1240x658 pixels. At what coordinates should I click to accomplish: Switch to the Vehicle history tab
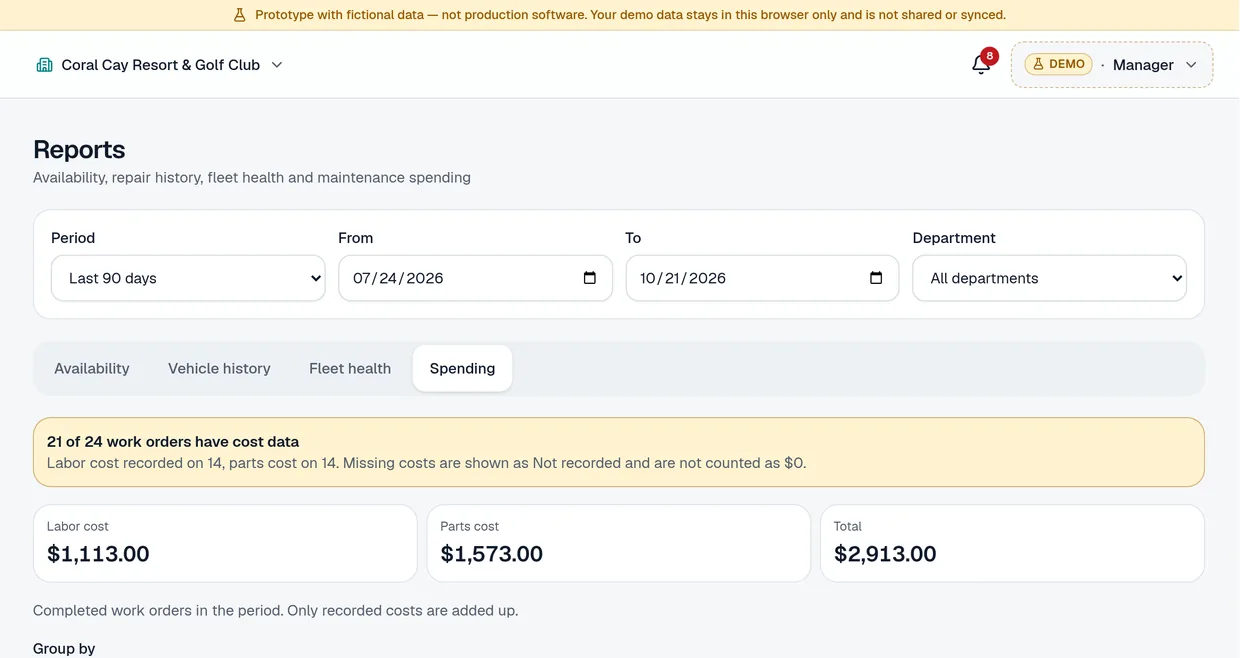pos(219,368)
